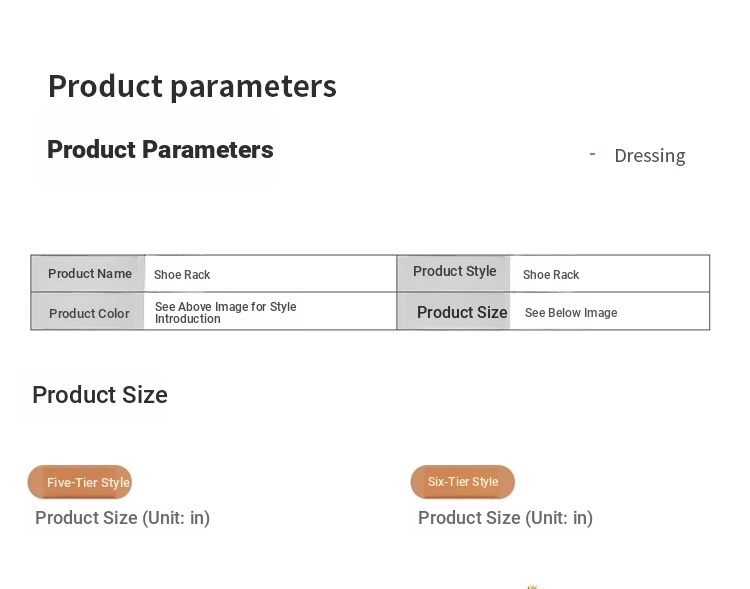Click the word 'parameters' in the top heading
This screenshot has height=589, width=750.
[x=254, y=88]
